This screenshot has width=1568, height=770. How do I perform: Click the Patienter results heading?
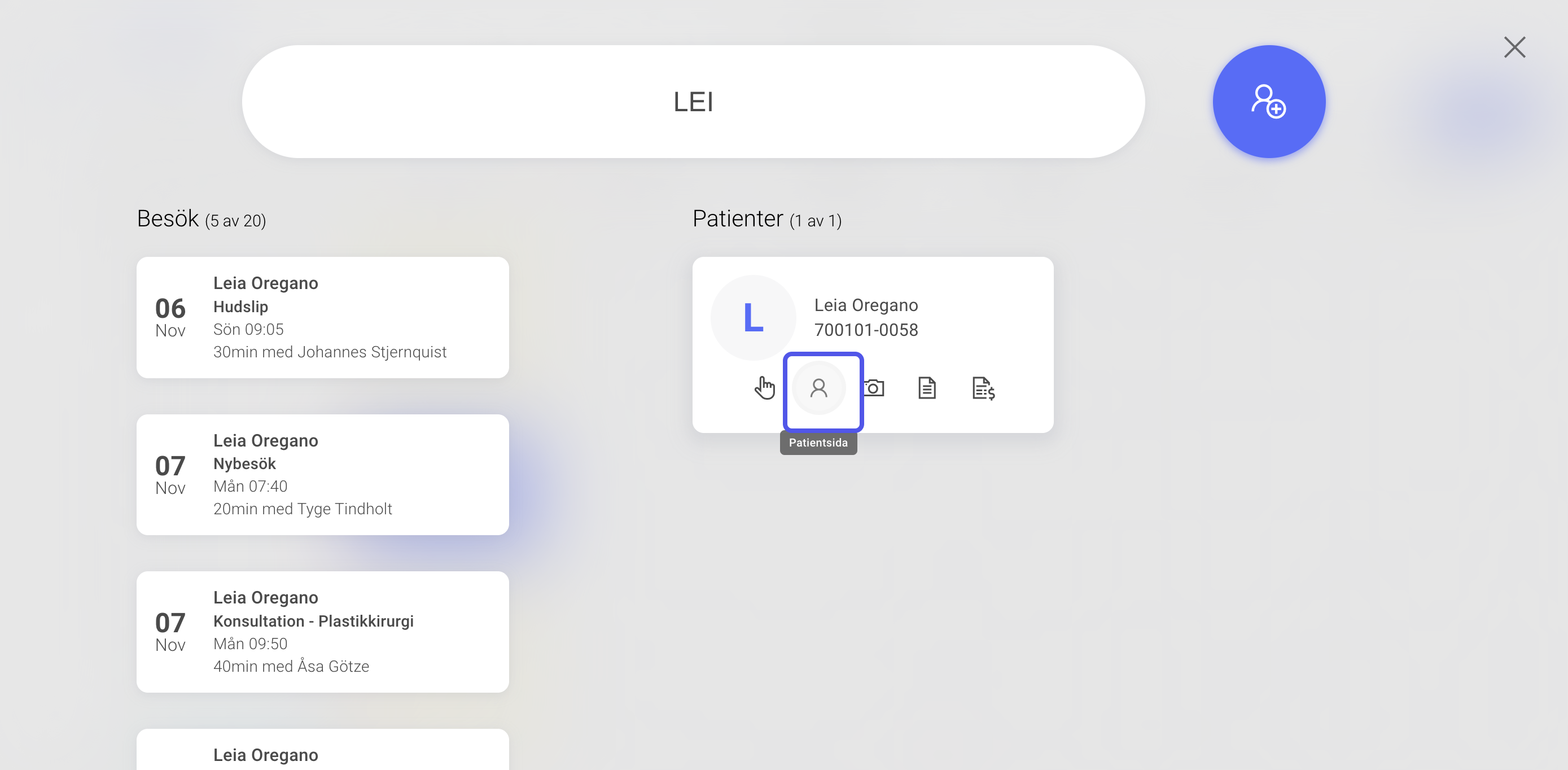(x=767, y=218)
